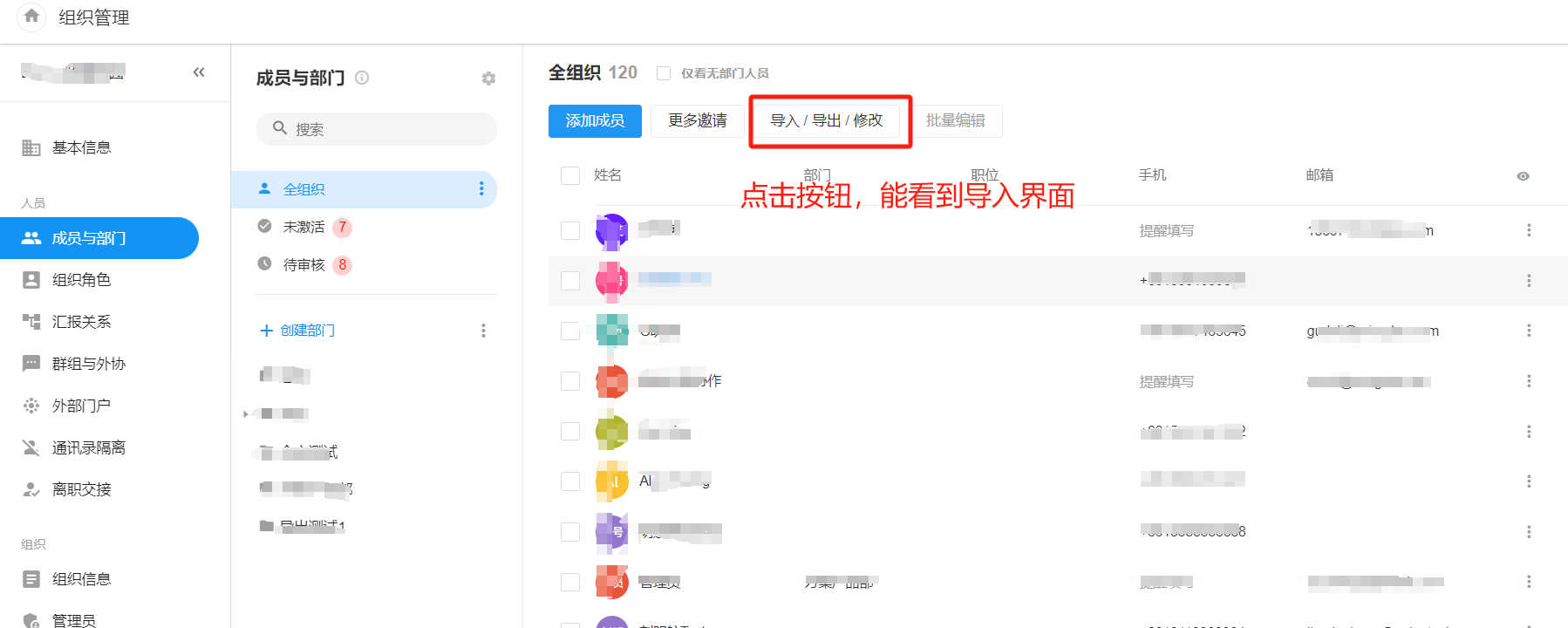Open the gear settings in 成员与部门 panel
This screenshot has width=1568, height=628.
(488, 78)
